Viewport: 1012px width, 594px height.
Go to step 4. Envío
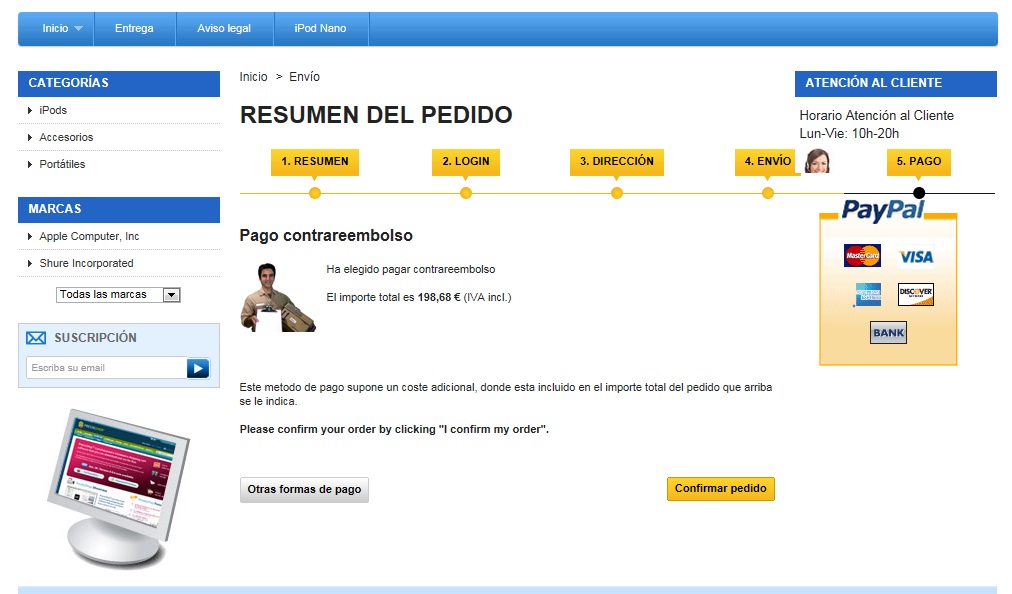click(x=767, y=161)
